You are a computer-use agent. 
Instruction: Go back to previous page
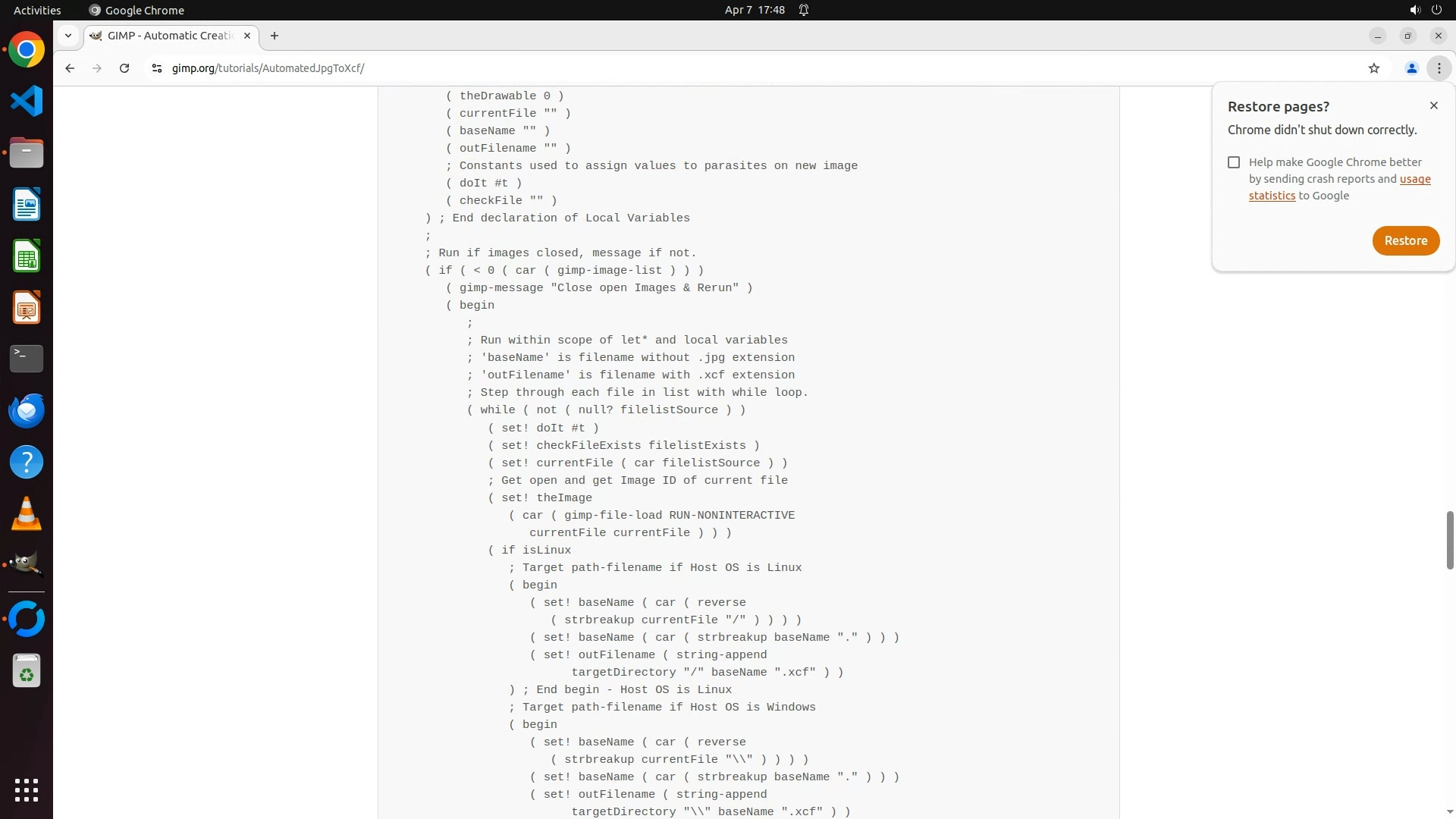(70, 68)
